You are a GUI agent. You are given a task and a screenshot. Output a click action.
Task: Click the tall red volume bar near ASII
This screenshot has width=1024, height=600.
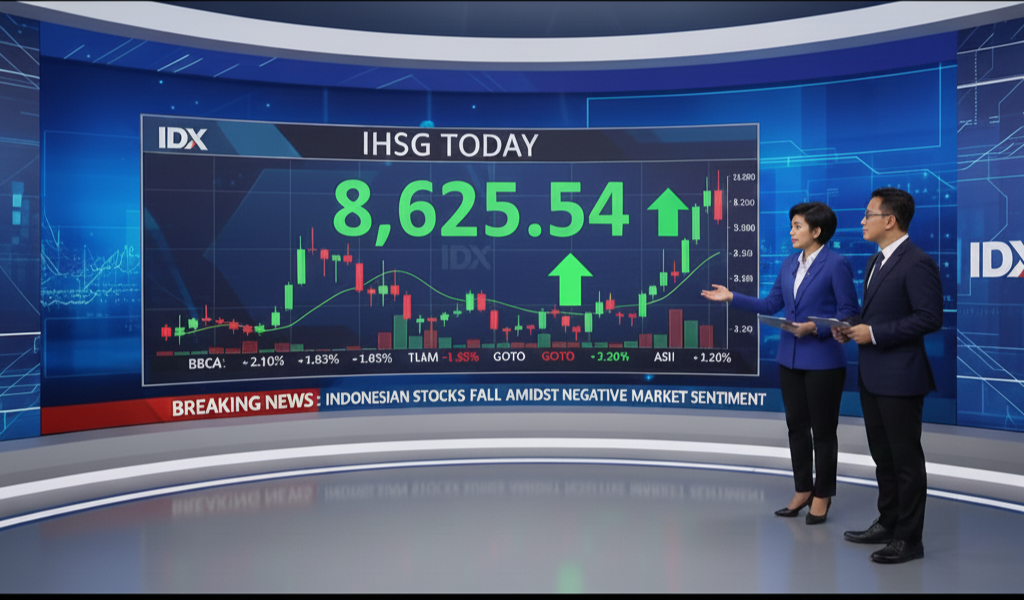pos(675,328)
